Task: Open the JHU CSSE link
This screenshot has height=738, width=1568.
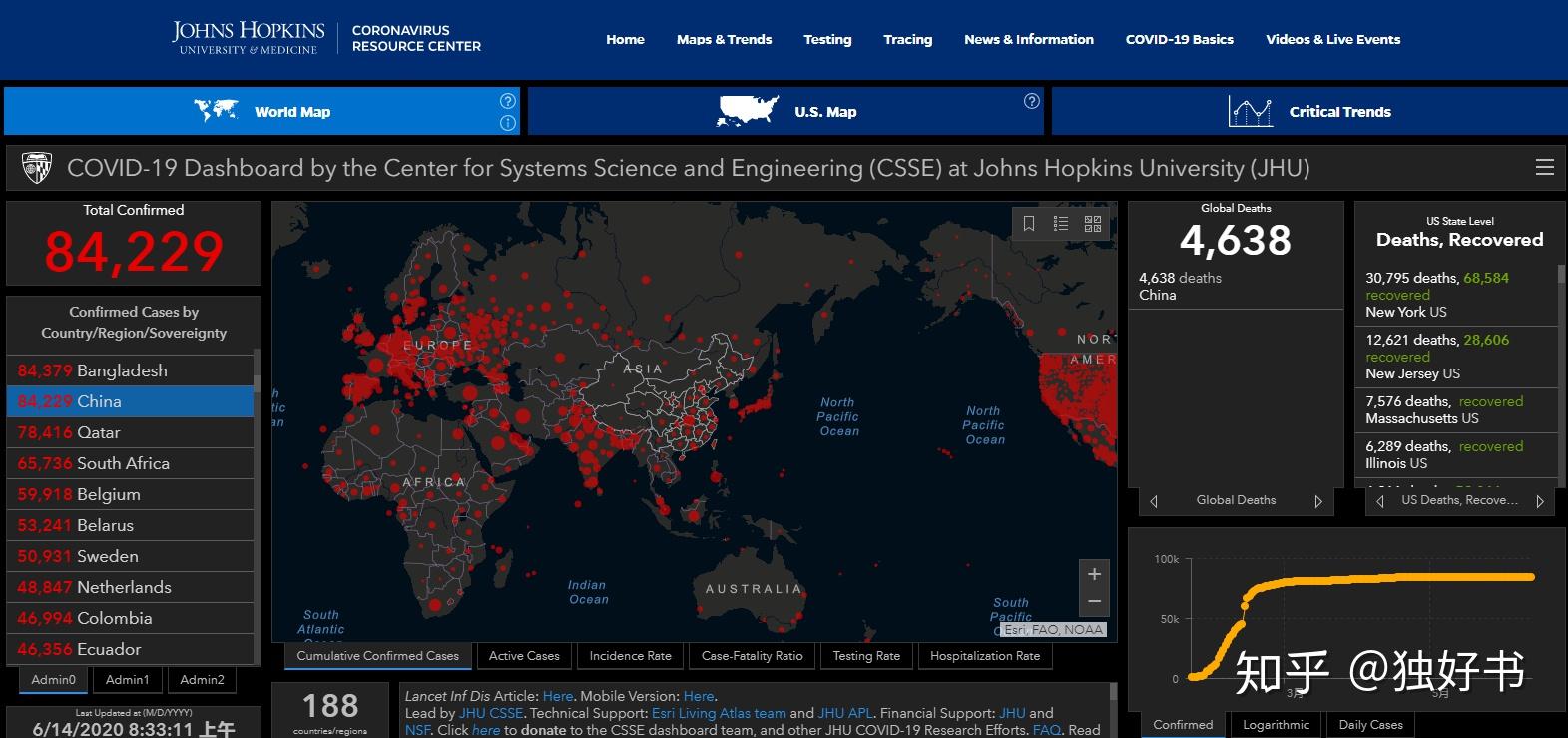Action: pyautogui.click(x=491, y=713)
